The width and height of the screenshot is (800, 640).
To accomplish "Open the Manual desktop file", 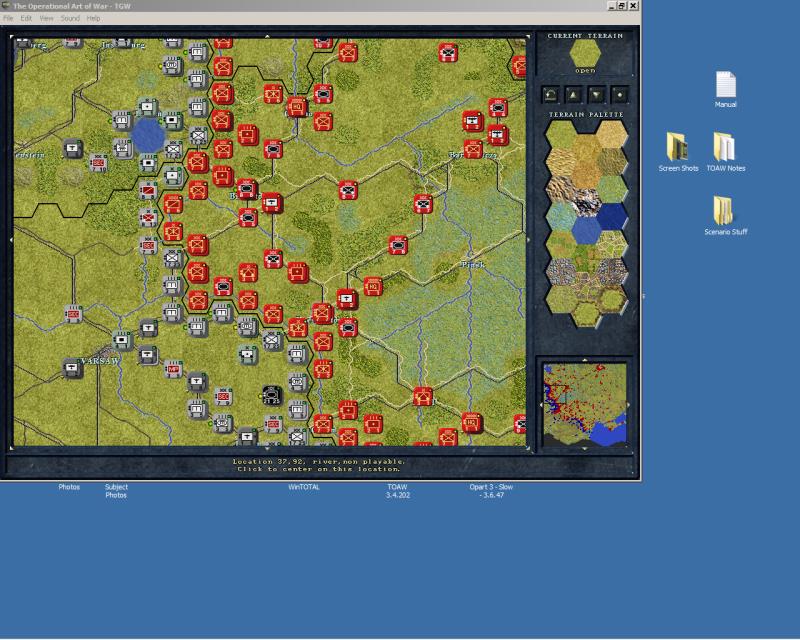I will pyautogui.click(x=726, y=90).
